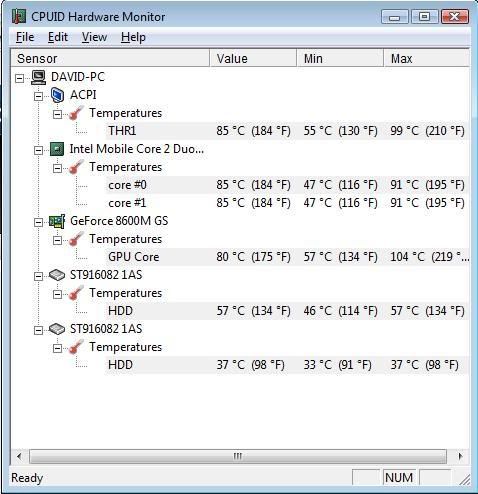Click the CPUID Hardware Monitor title bar icon
Screen dimensions: 478x494
[19, 16]
